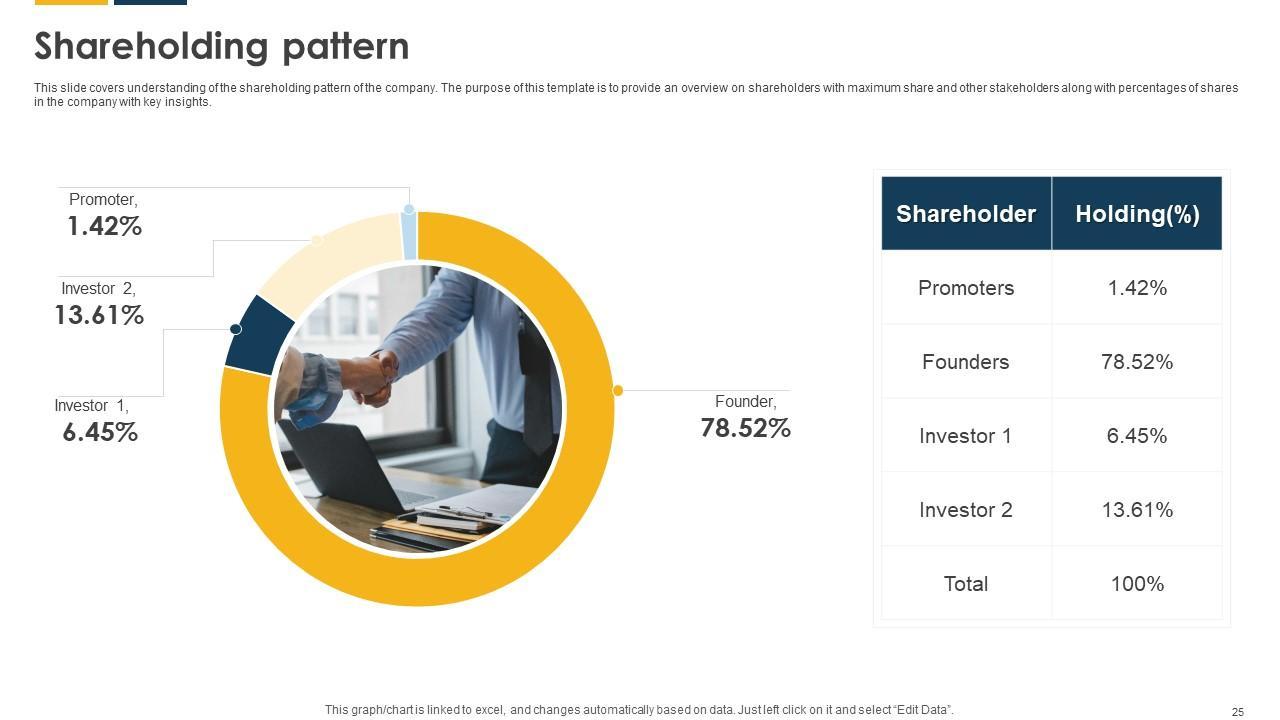Click the yellow dot marker on the Founder segment
This screenshot has height=720, width=1280.
coord(618,390)
